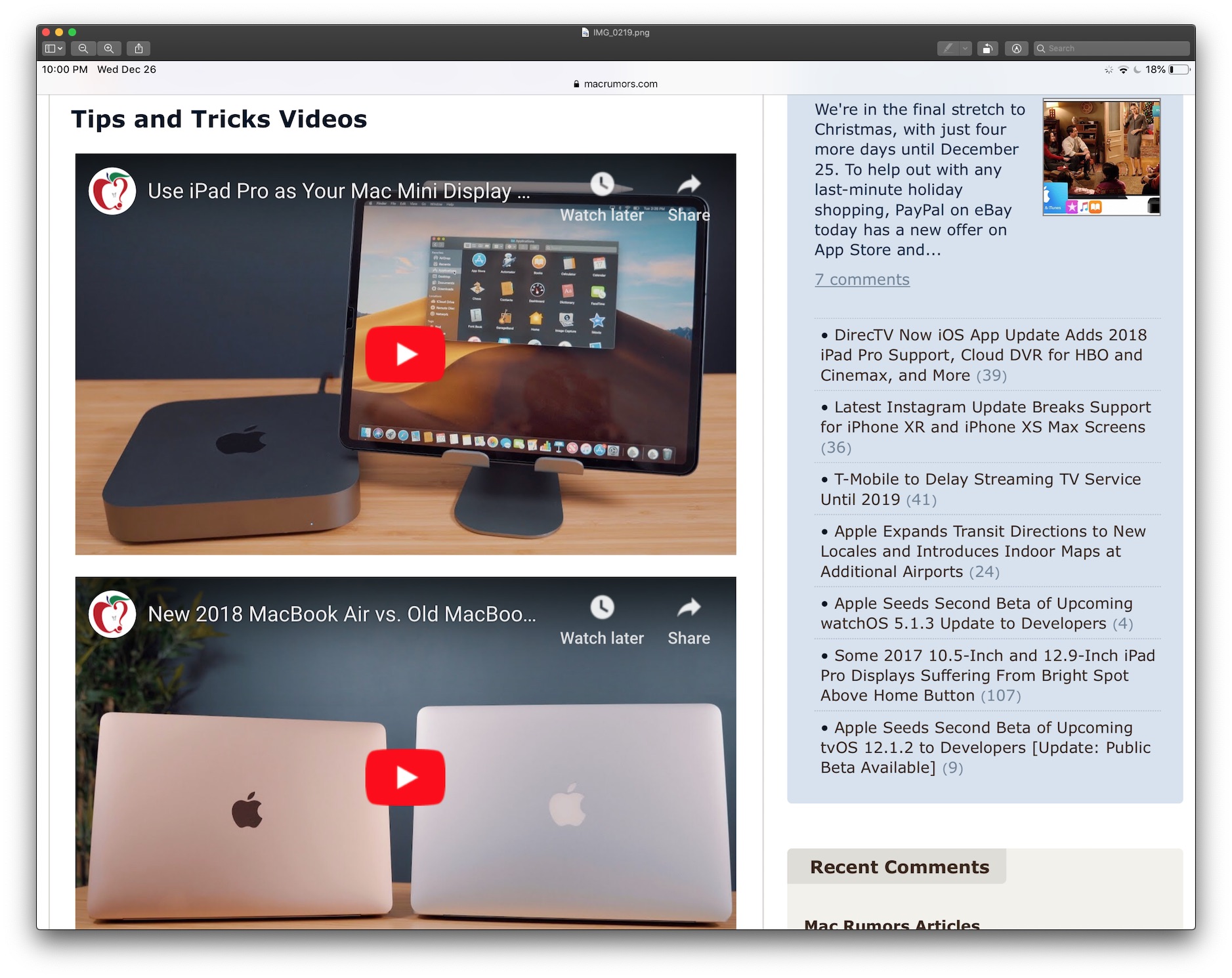Viewport: 1232px width, 978px height.
Task: Click the padlock icon beside macrumors.com
Action: click(x=576, y=84)
